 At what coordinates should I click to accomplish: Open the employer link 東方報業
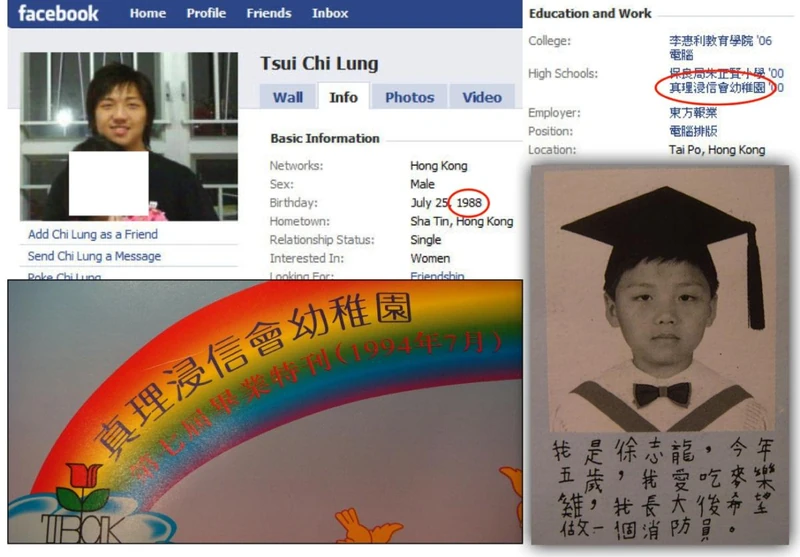point(693,113)
